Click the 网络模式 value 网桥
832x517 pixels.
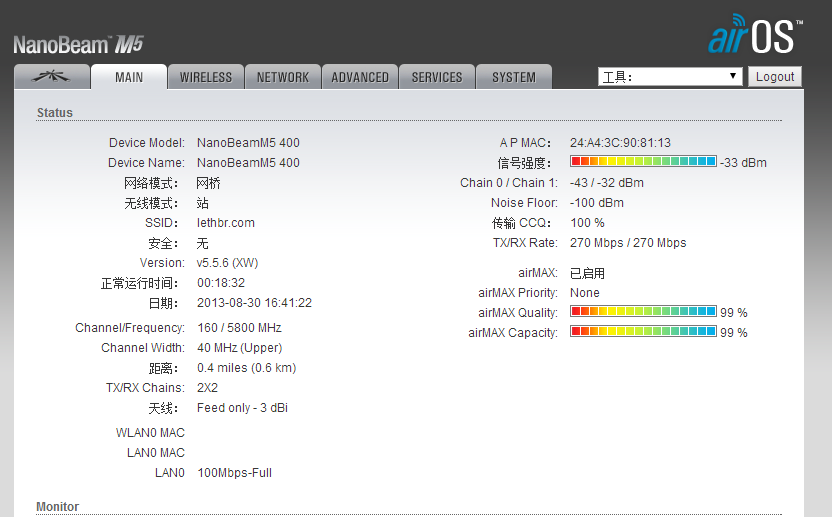coord(208,183)
